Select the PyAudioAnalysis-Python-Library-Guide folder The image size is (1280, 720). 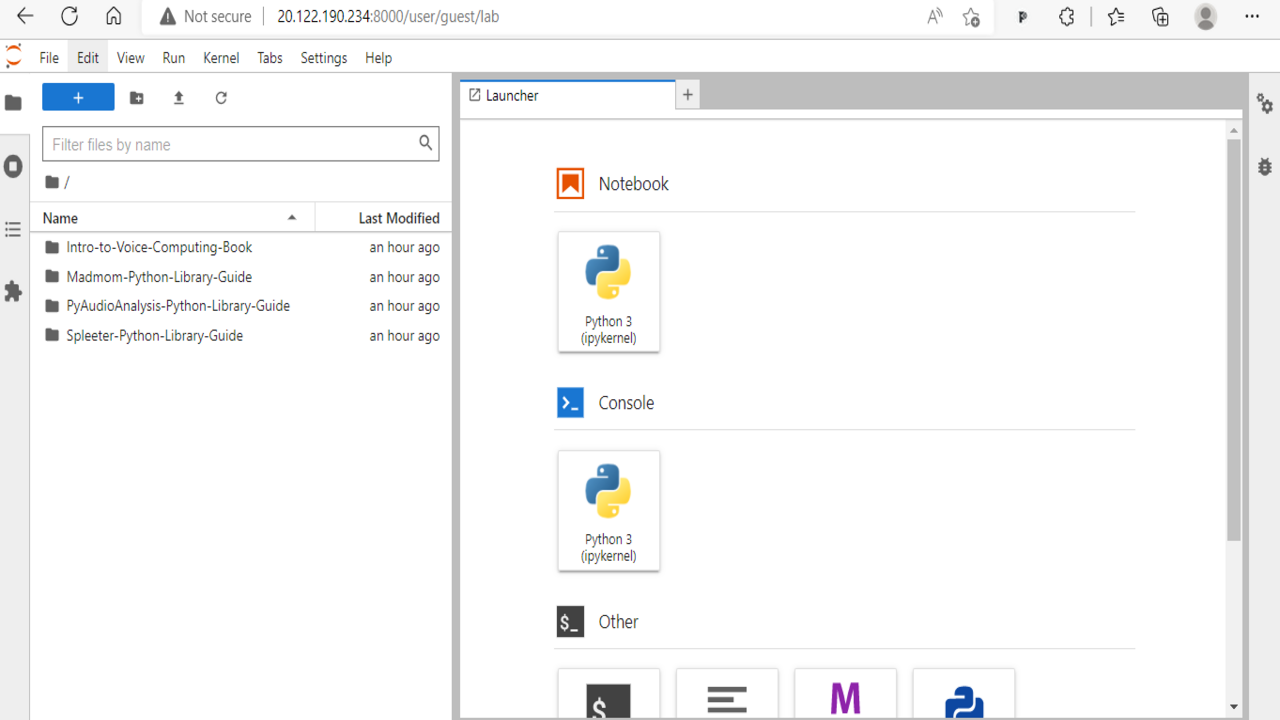pos(241,306)
